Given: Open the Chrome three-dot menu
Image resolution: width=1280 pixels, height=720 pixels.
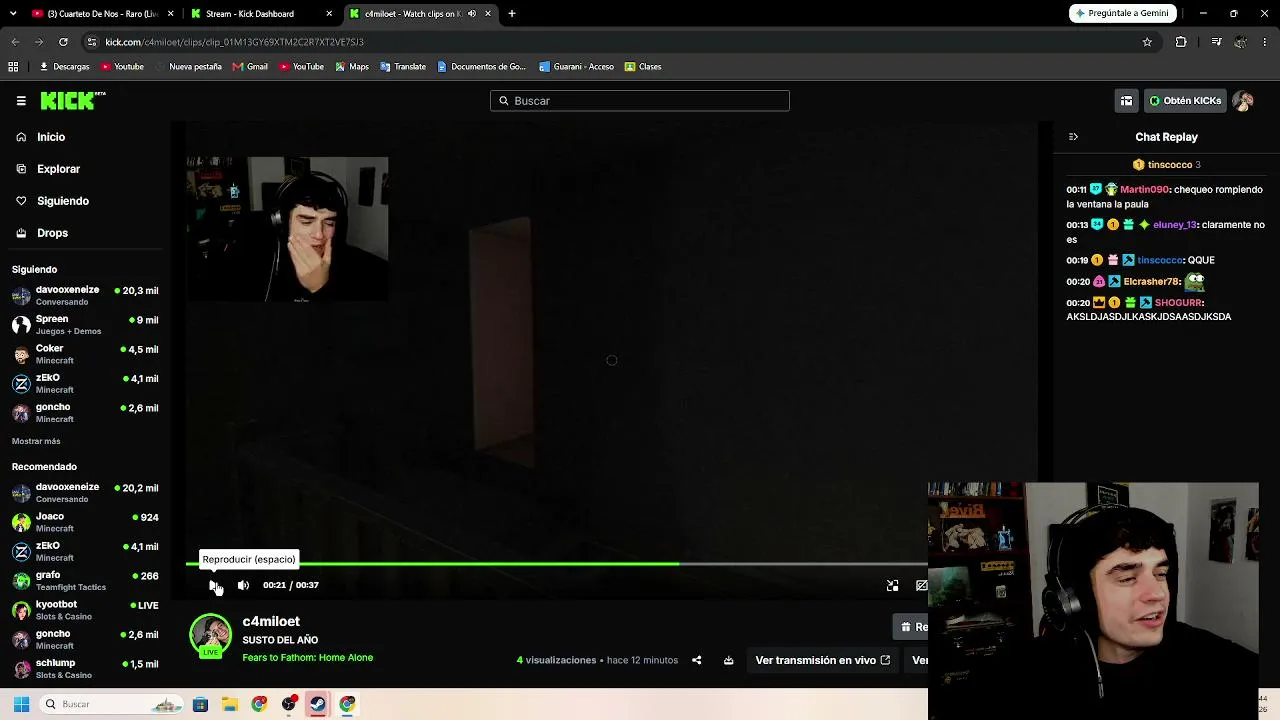Looking at the screenshot, I should (1265, 42).
